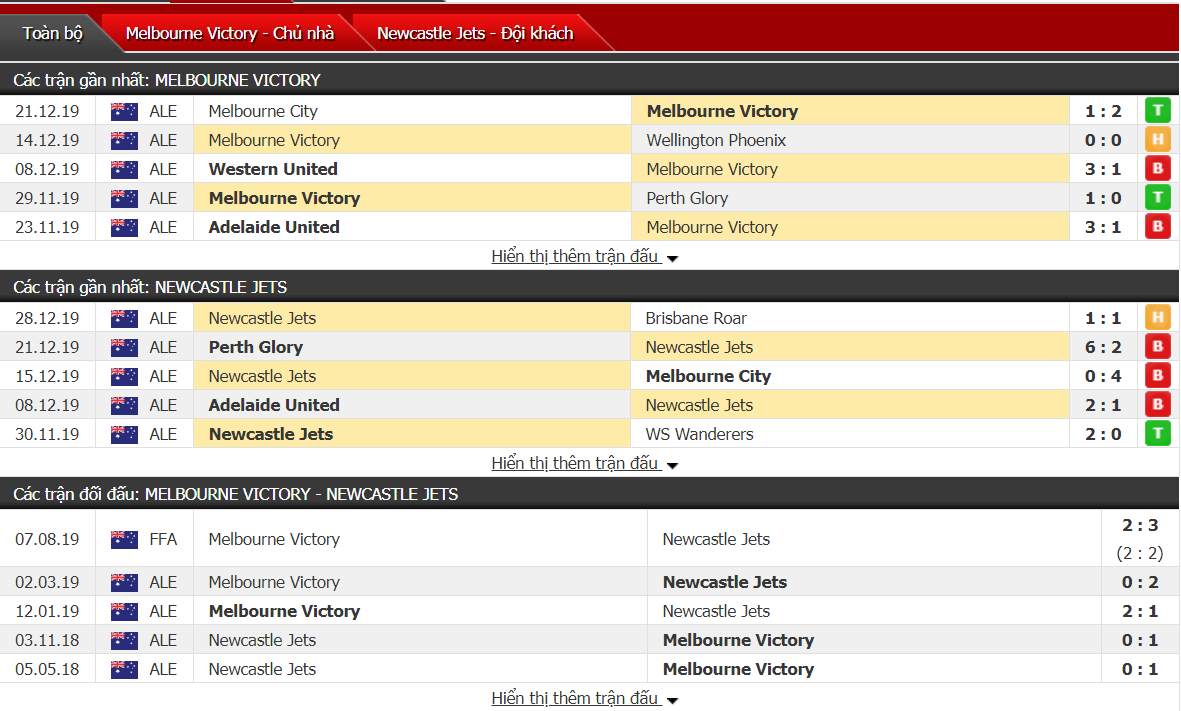Screen dimensions: 1181x711
Task: Click red B badge for Adelaide United 3:1 on 23.11.19
Action: click(1158, 227)
